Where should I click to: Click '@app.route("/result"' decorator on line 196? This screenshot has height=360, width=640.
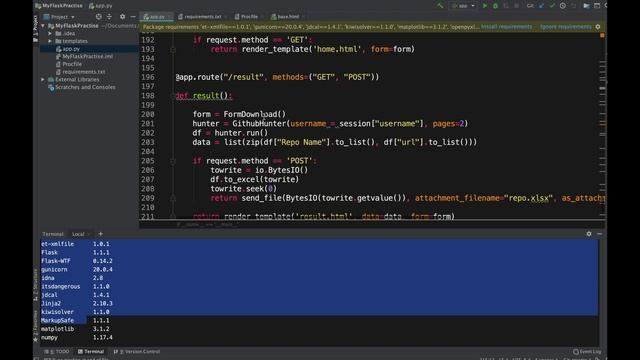coord(220,77)
